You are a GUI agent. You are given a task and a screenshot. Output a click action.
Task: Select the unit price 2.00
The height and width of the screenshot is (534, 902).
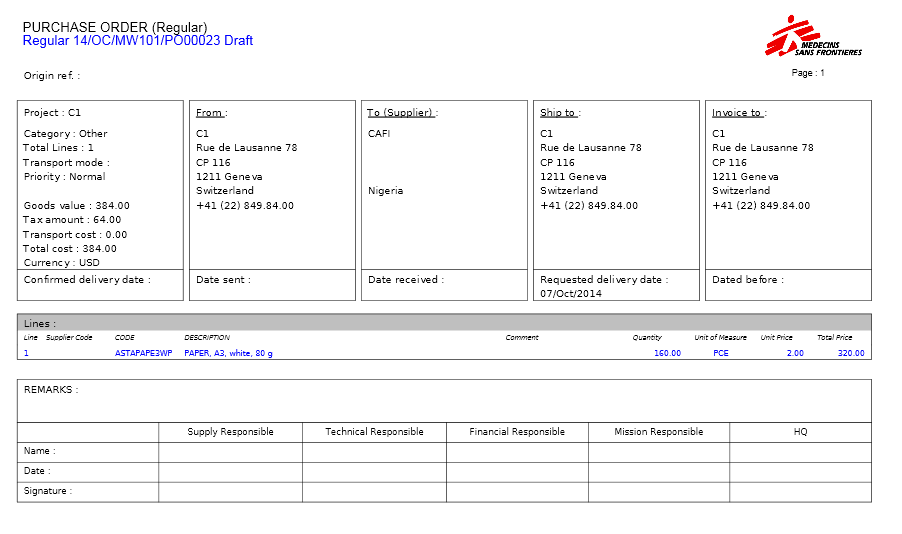click(x=794, y=353)
